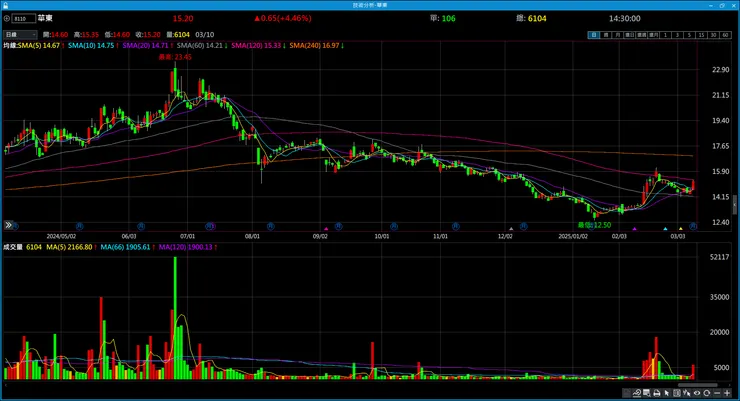
Task: Click the month circle marker beside the double chevron
Action: 16,226
